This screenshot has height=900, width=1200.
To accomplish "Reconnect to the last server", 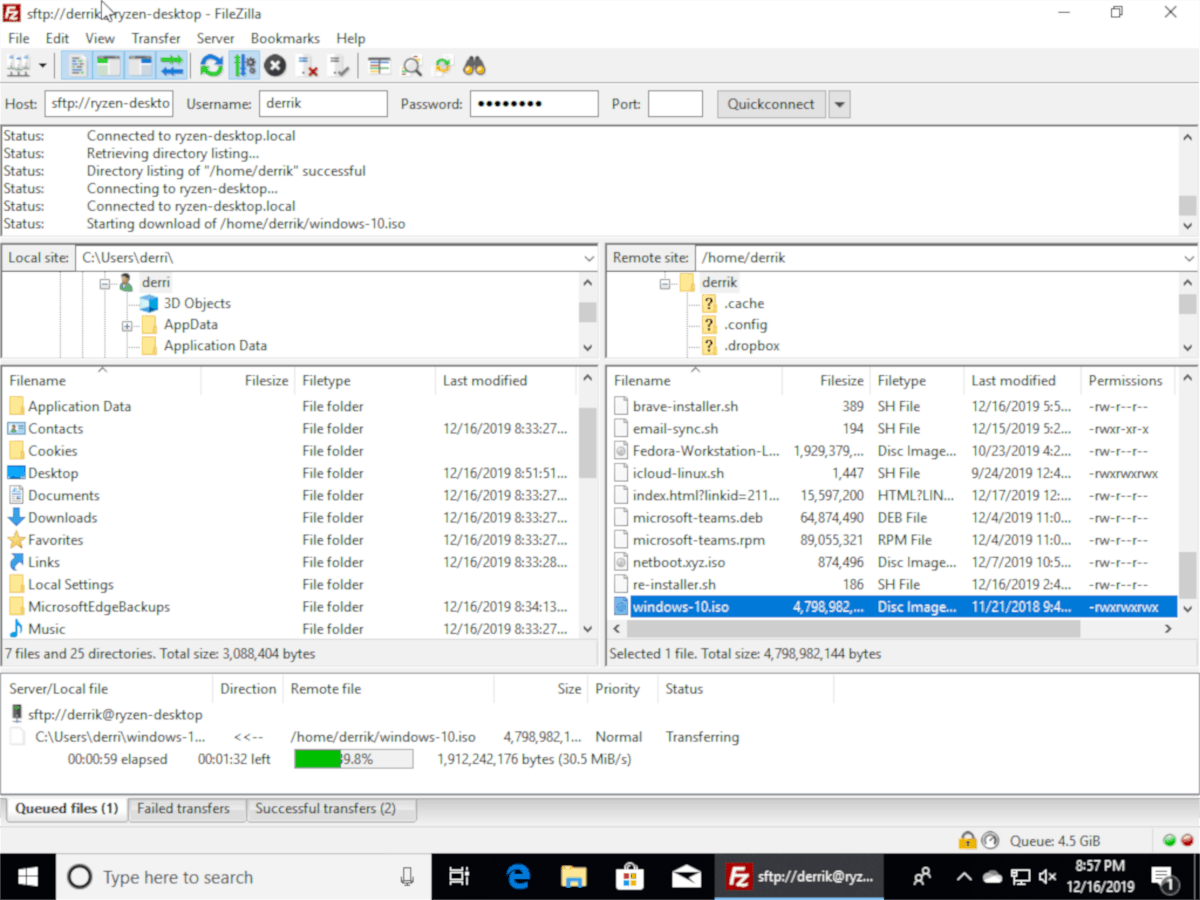I will click(339, 65).
